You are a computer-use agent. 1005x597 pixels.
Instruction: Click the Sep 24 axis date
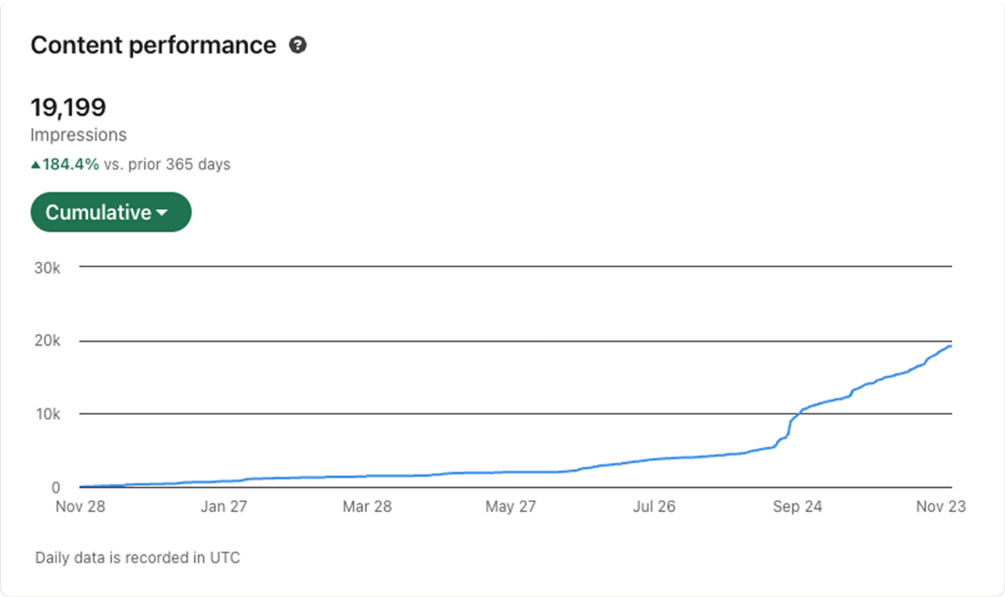pos(797,507)
